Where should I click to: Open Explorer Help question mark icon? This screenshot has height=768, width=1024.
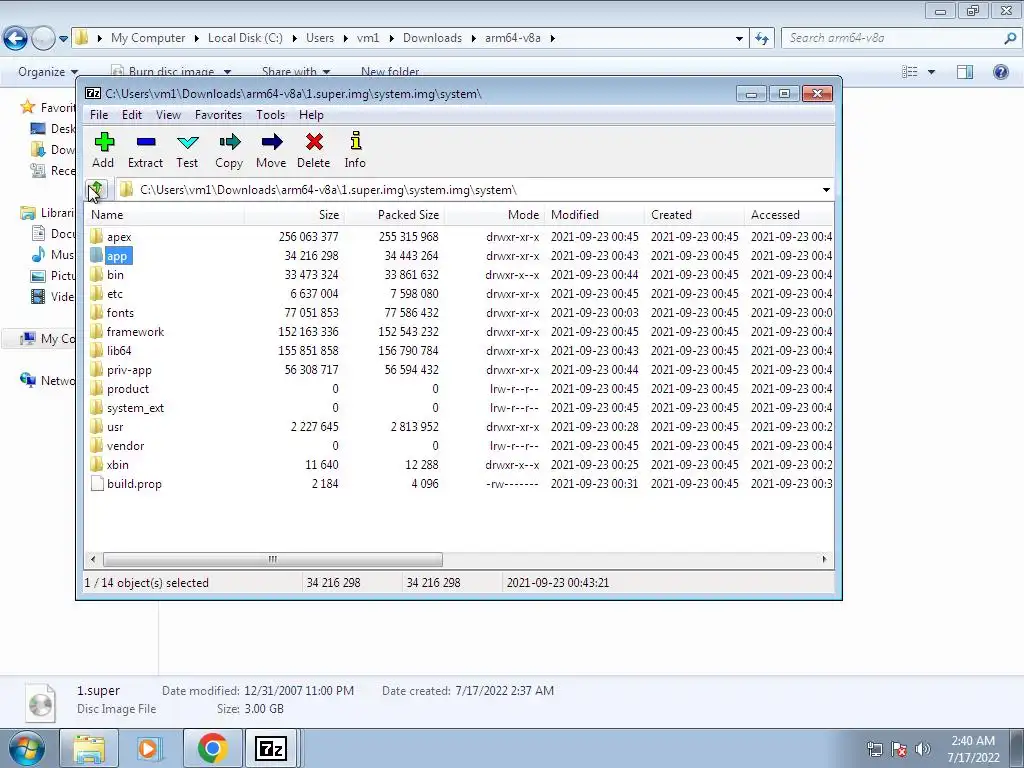pos(1000,72)
